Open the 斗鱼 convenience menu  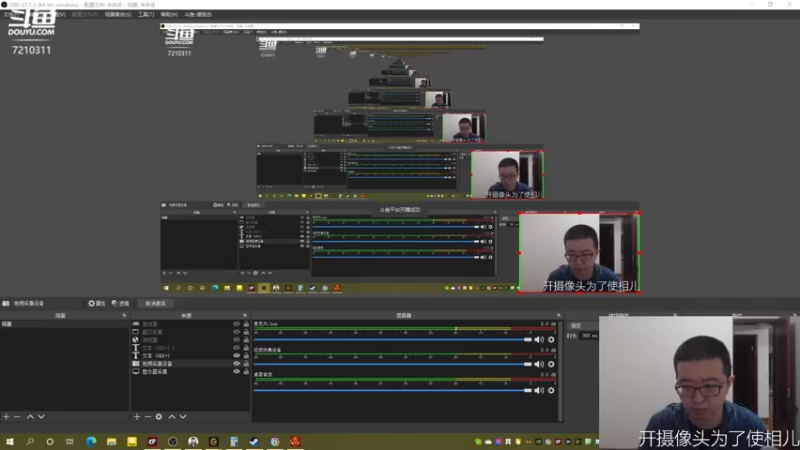198,14
